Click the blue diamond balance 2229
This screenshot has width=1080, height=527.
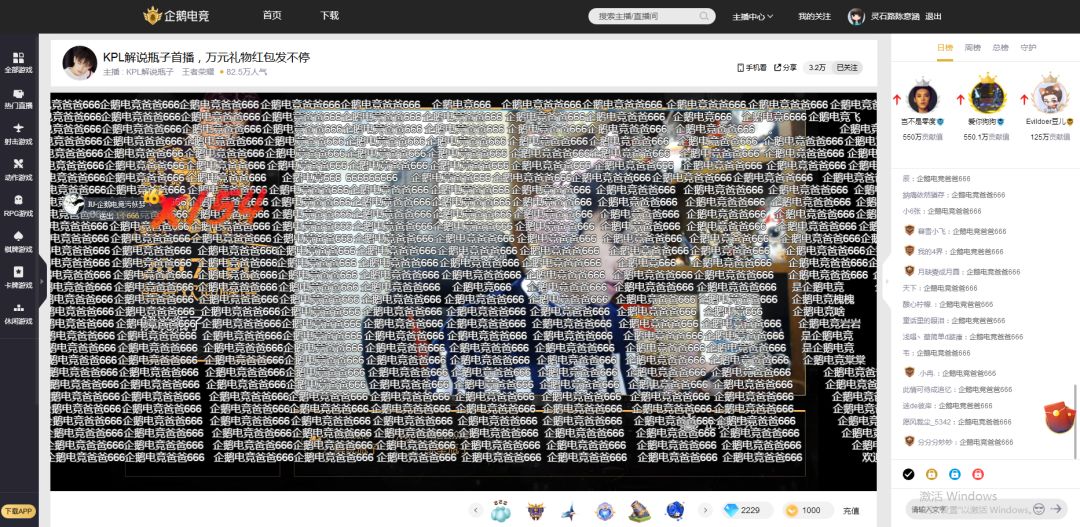[746, 510]
